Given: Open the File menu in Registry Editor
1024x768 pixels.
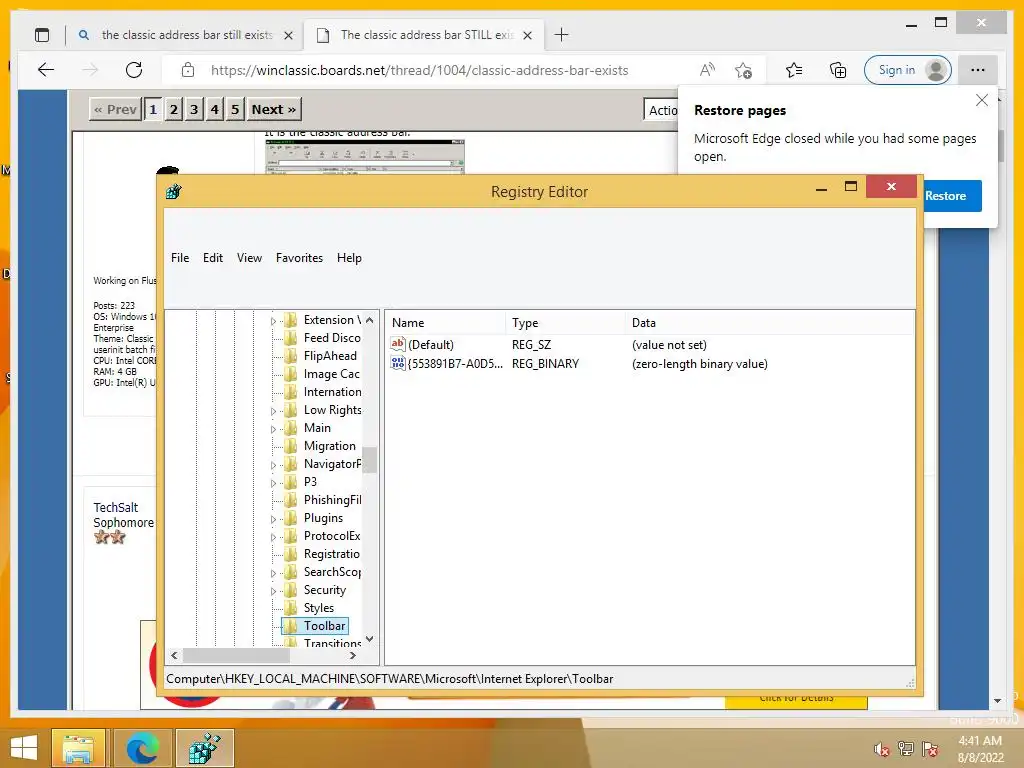Looking at the screenshot, I should coord(180,258).
